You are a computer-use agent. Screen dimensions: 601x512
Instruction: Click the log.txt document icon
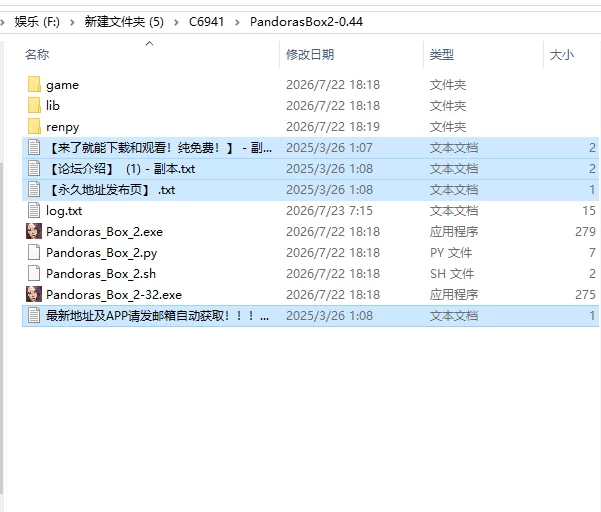click(x=34, y=210)
